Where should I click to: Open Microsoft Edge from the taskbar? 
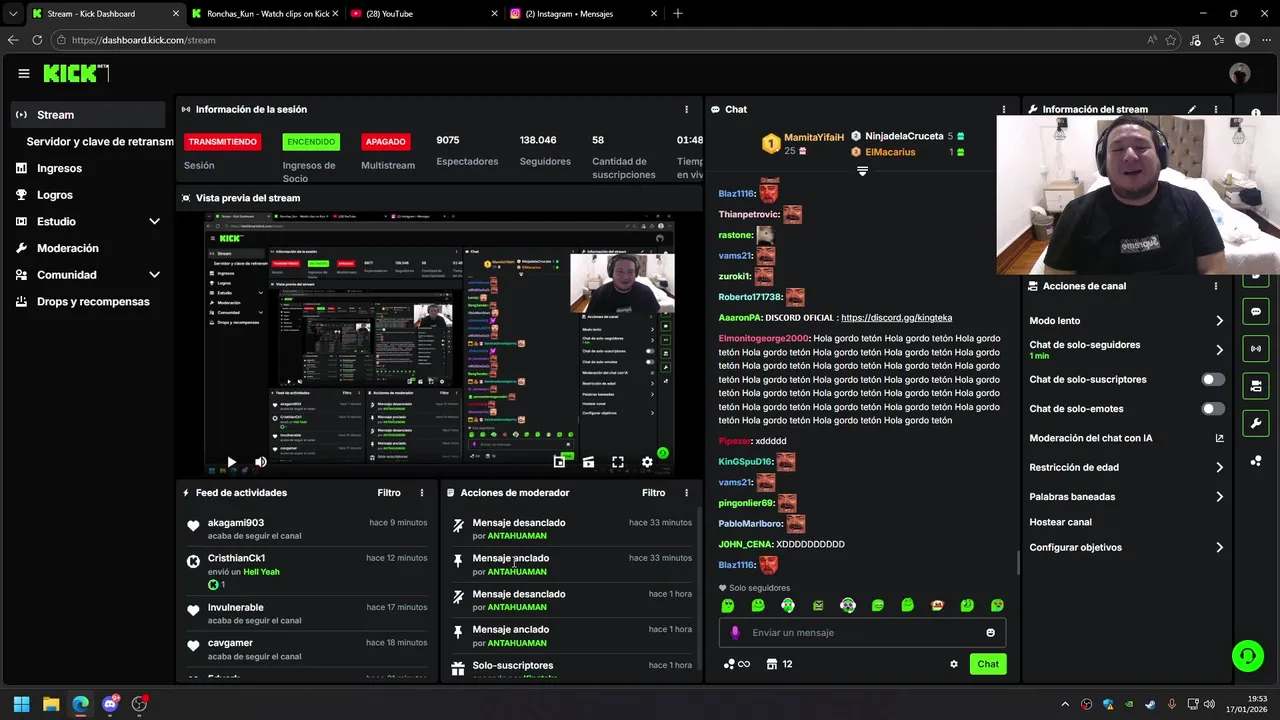coord(80,704)
